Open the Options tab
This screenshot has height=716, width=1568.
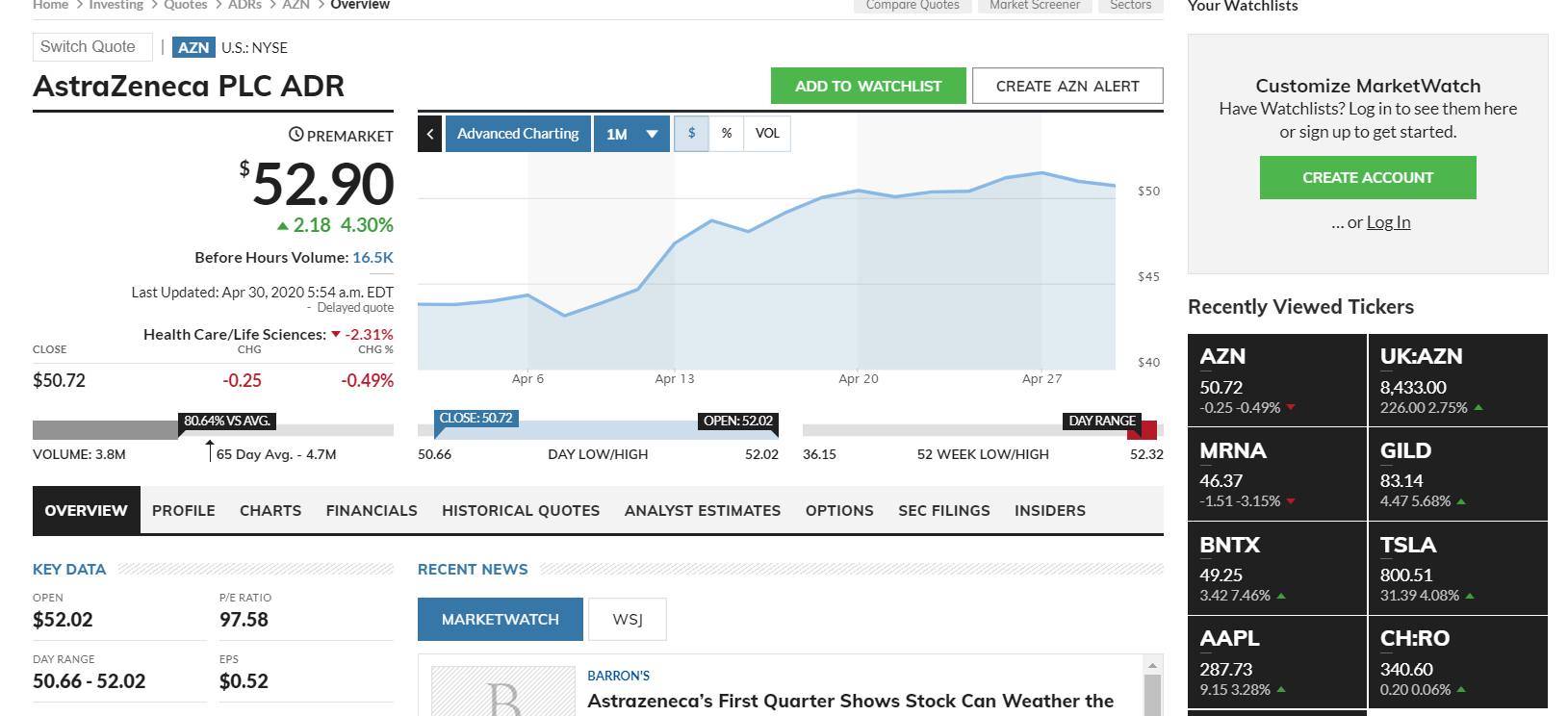[x=839, y=510]
